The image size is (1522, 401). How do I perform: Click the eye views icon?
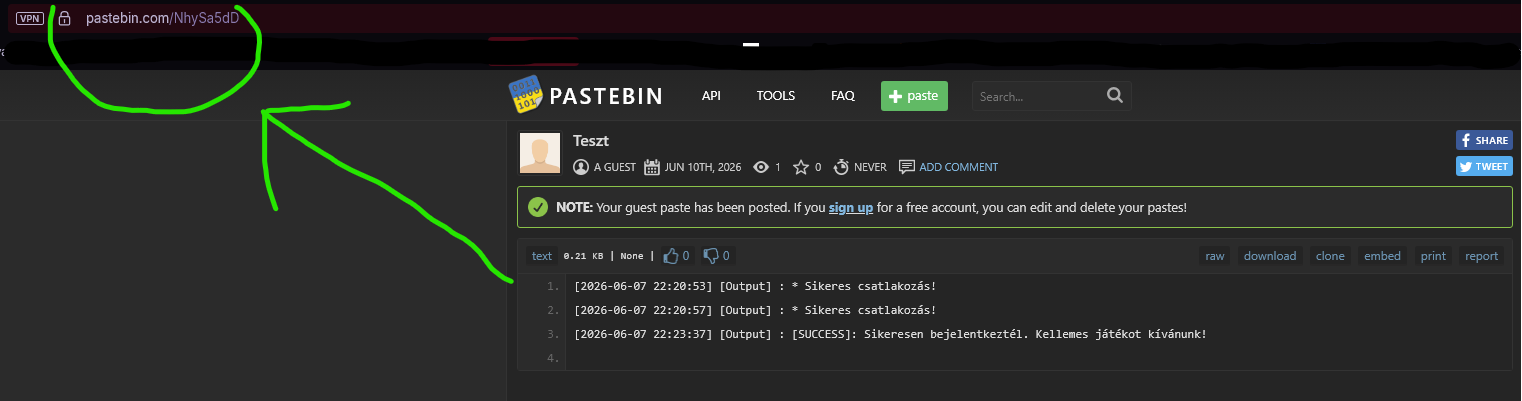[761, 167]
